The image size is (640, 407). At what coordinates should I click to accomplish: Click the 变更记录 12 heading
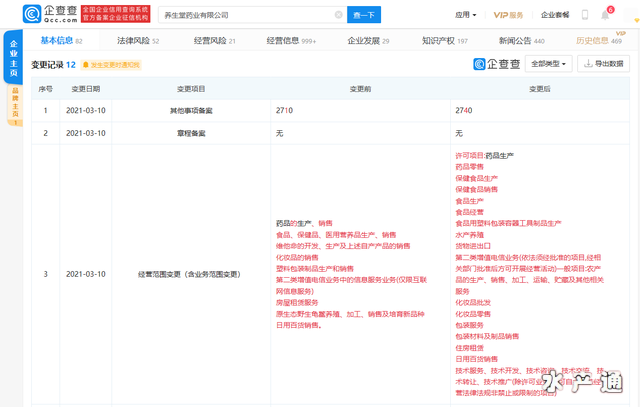53,64
